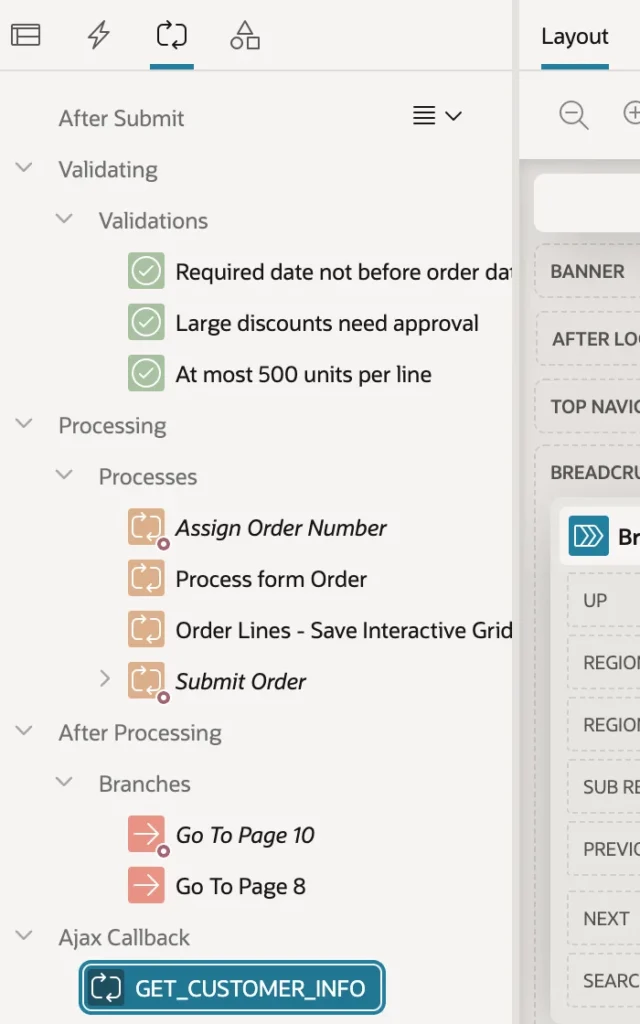Viewport: 640px width, 1024px height.
Task: Collapse the Validating node
Action: [24, 168]
